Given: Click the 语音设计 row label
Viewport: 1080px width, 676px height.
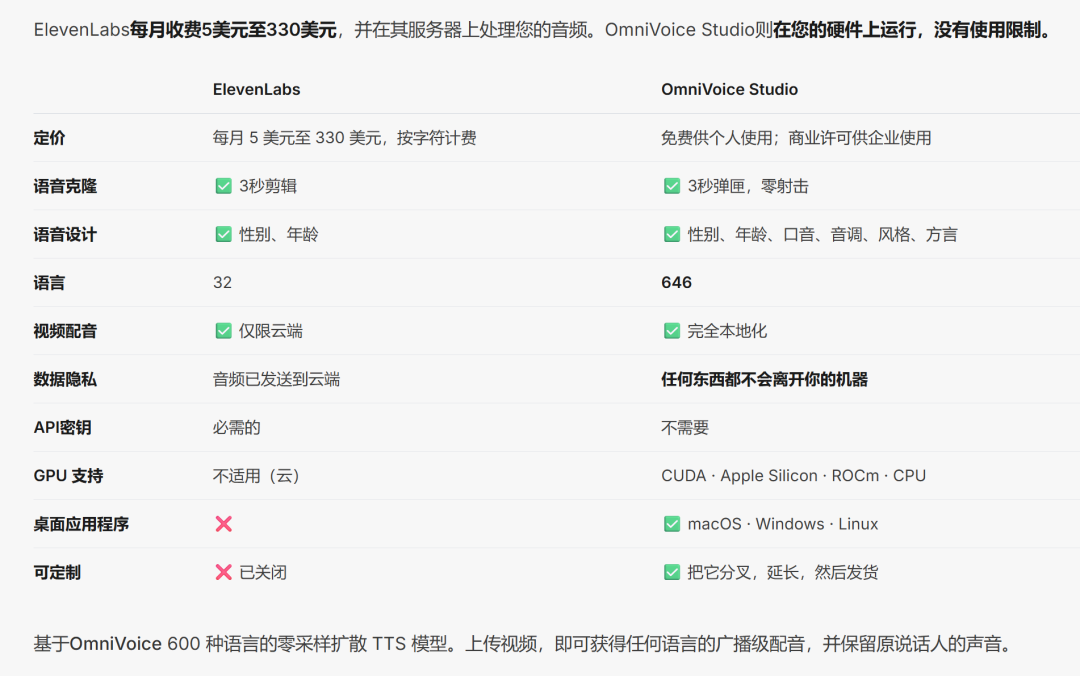Looking at the screenshot, I should point(65,234).
